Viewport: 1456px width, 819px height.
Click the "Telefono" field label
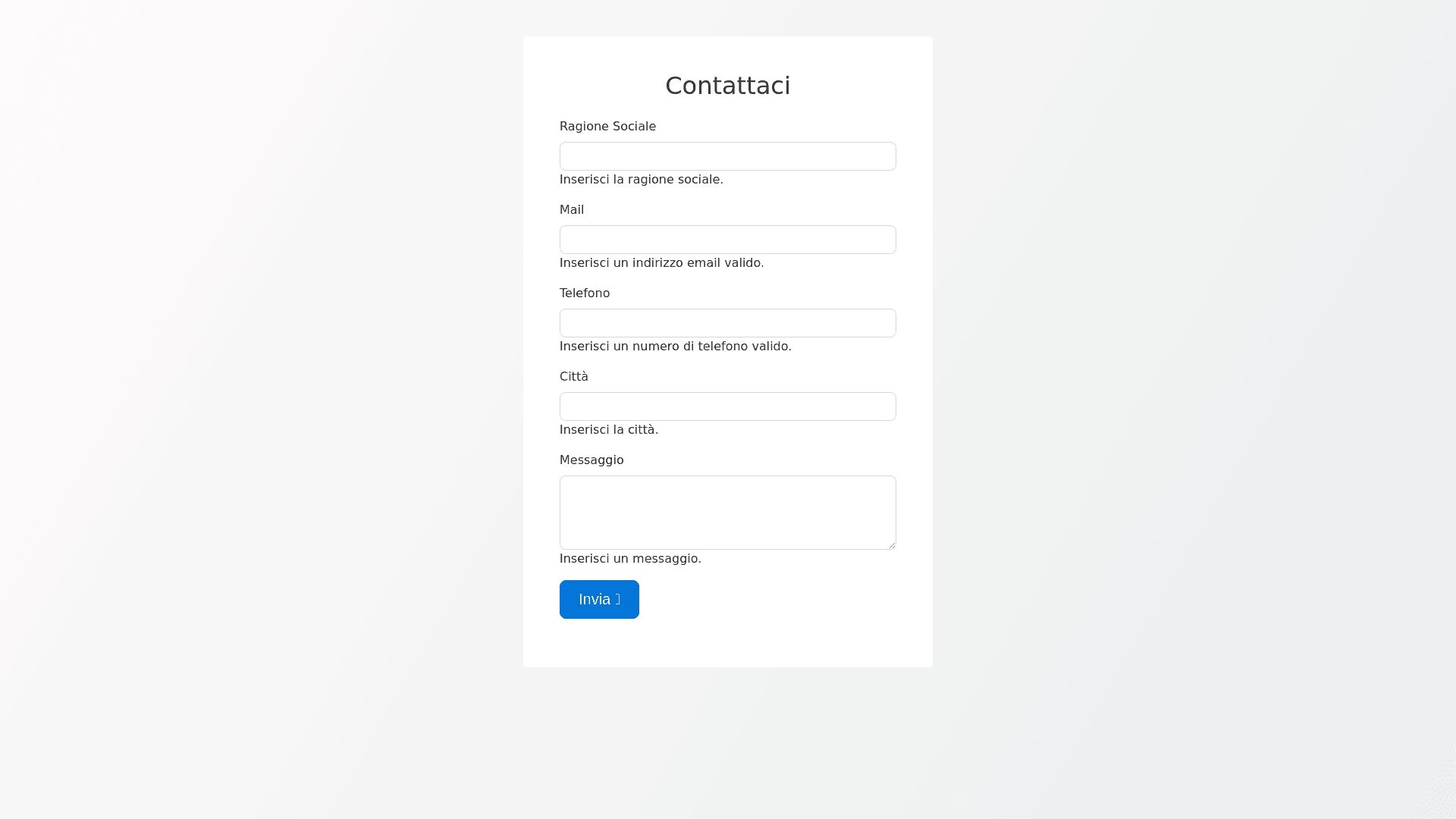(585, 293)
